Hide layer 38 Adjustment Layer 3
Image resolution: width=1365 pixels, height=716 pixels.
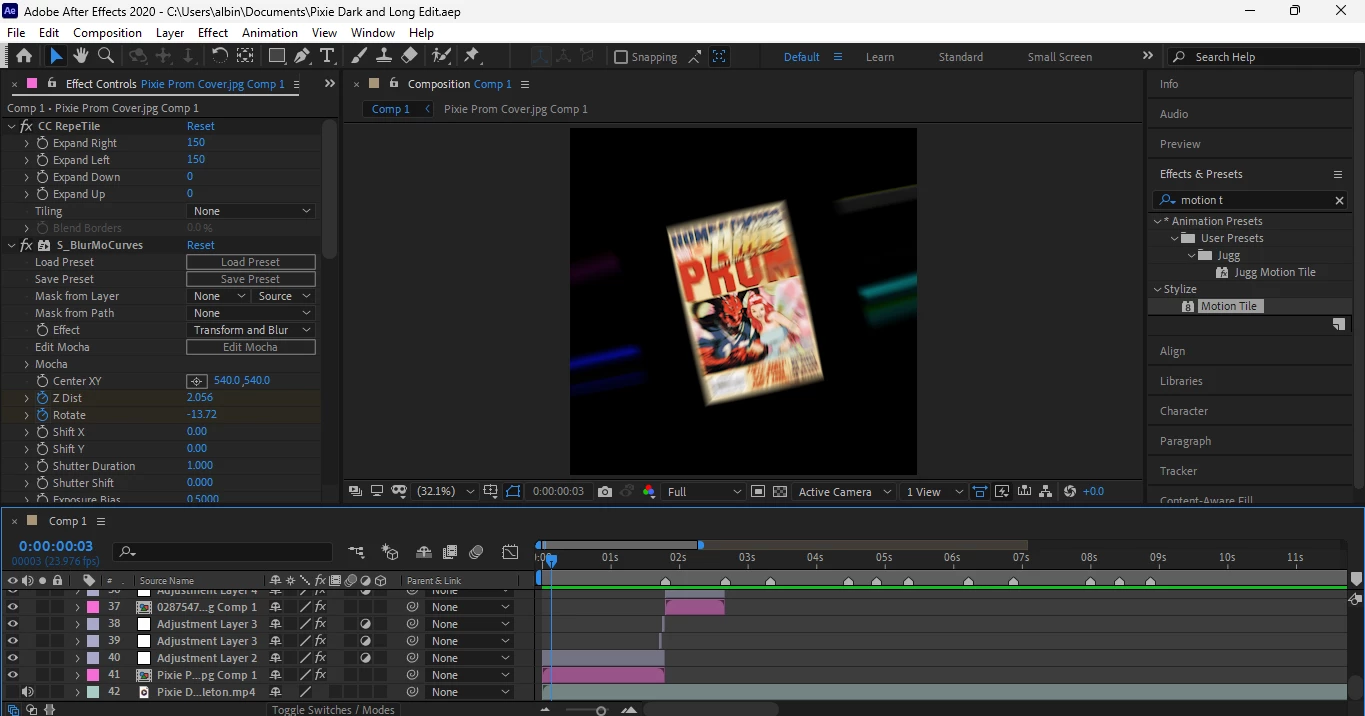pos(13,624)
